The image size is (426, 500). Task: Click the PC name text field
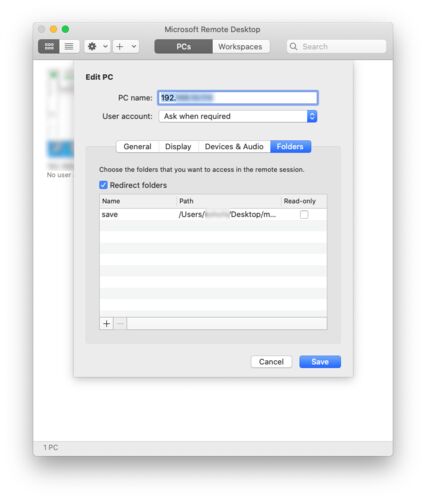238,98
